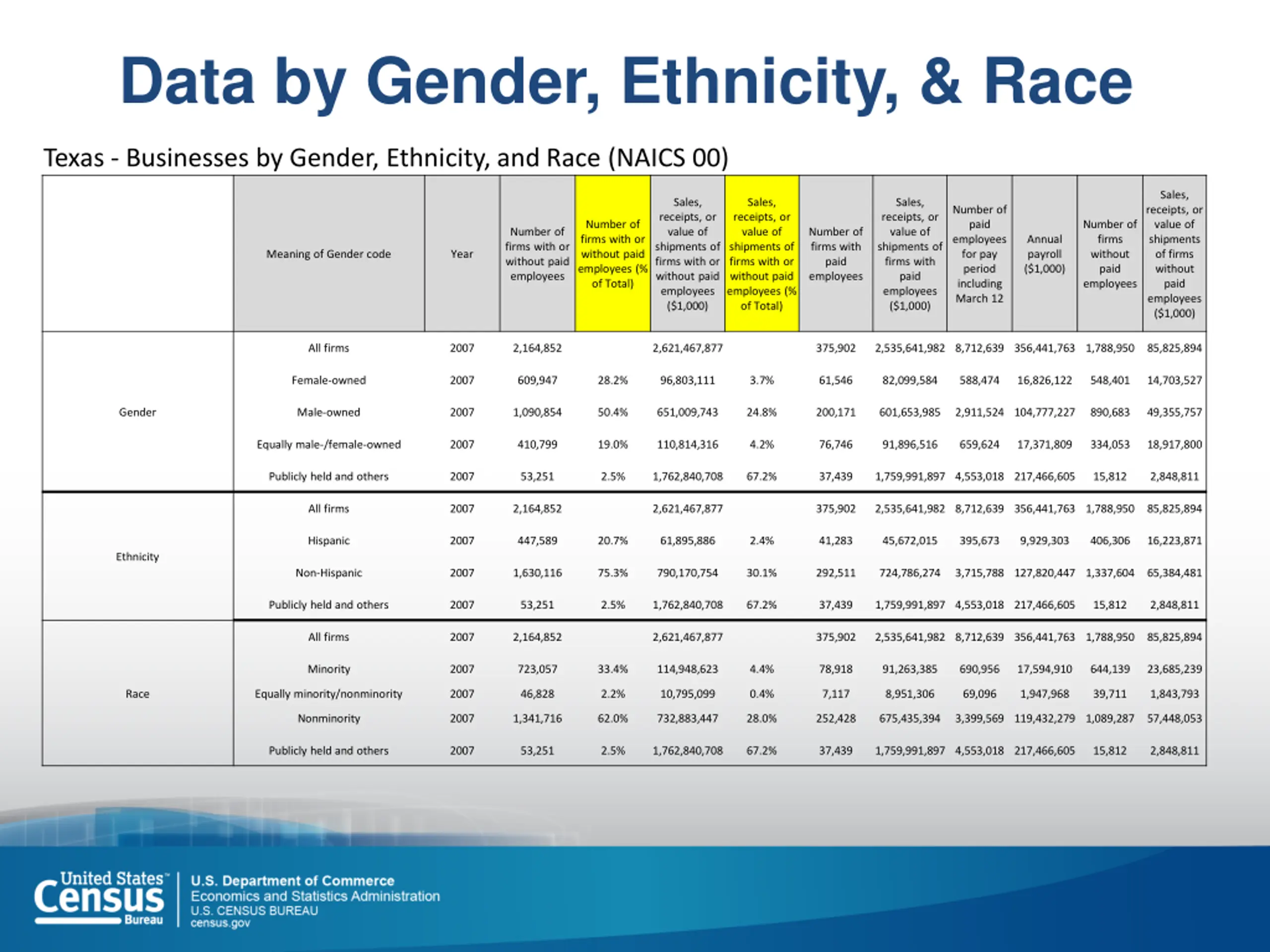Click the 20.7% Hispanic percentage
The height and width of the screenshot is (952, 1270).
(613, 540)
